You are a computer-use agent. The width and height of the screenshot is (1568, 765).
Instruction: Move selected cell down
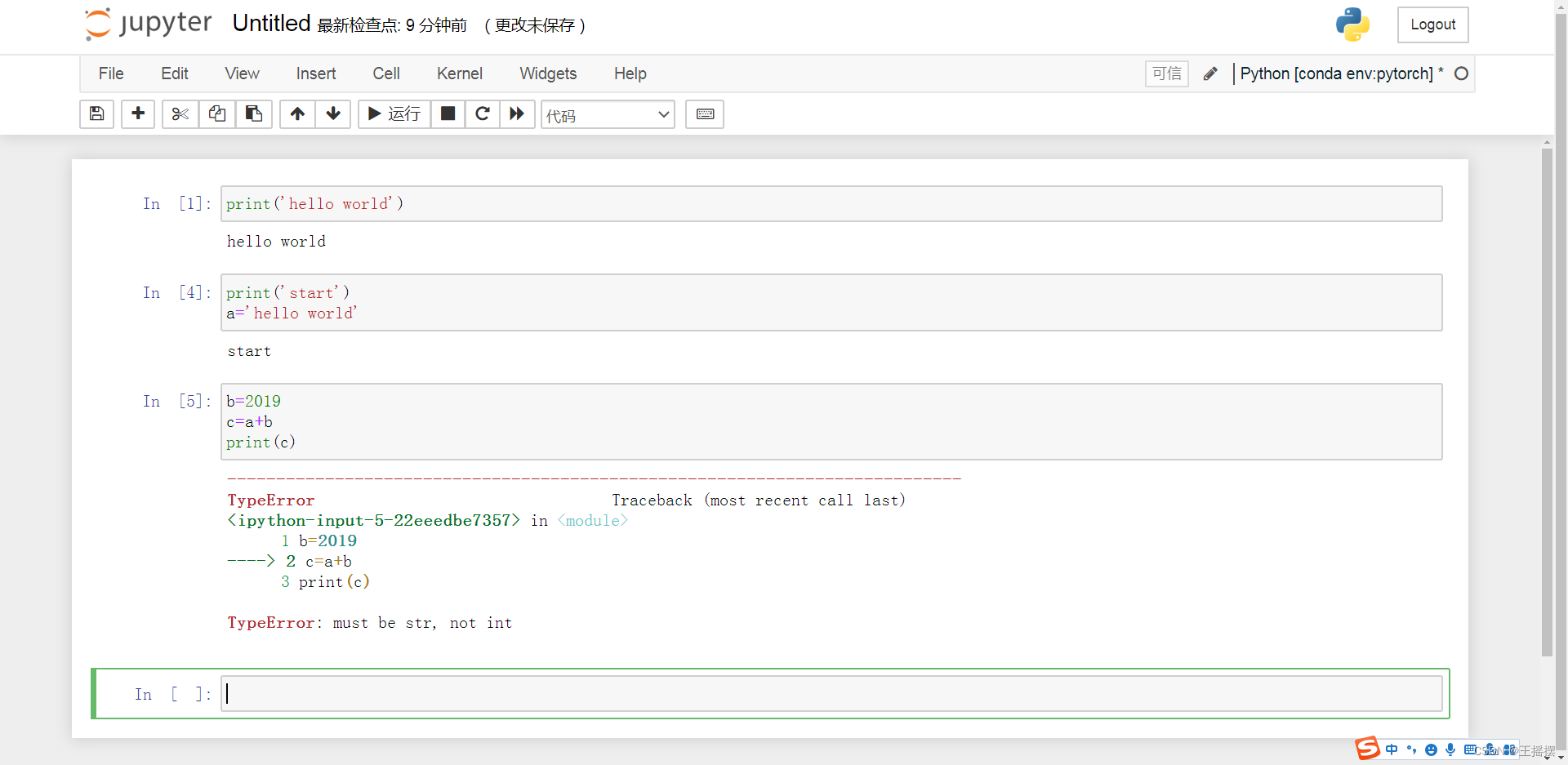tap(333, 113)
